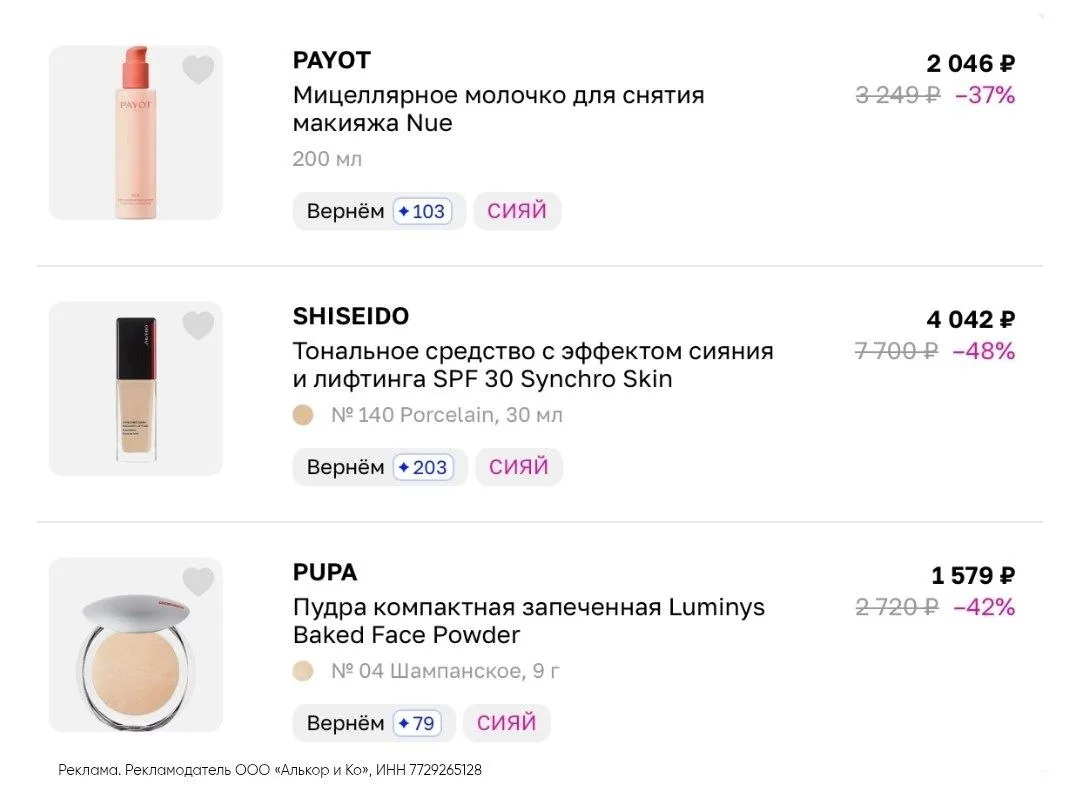Open PAYOT bottle product thumbnail

136,133
